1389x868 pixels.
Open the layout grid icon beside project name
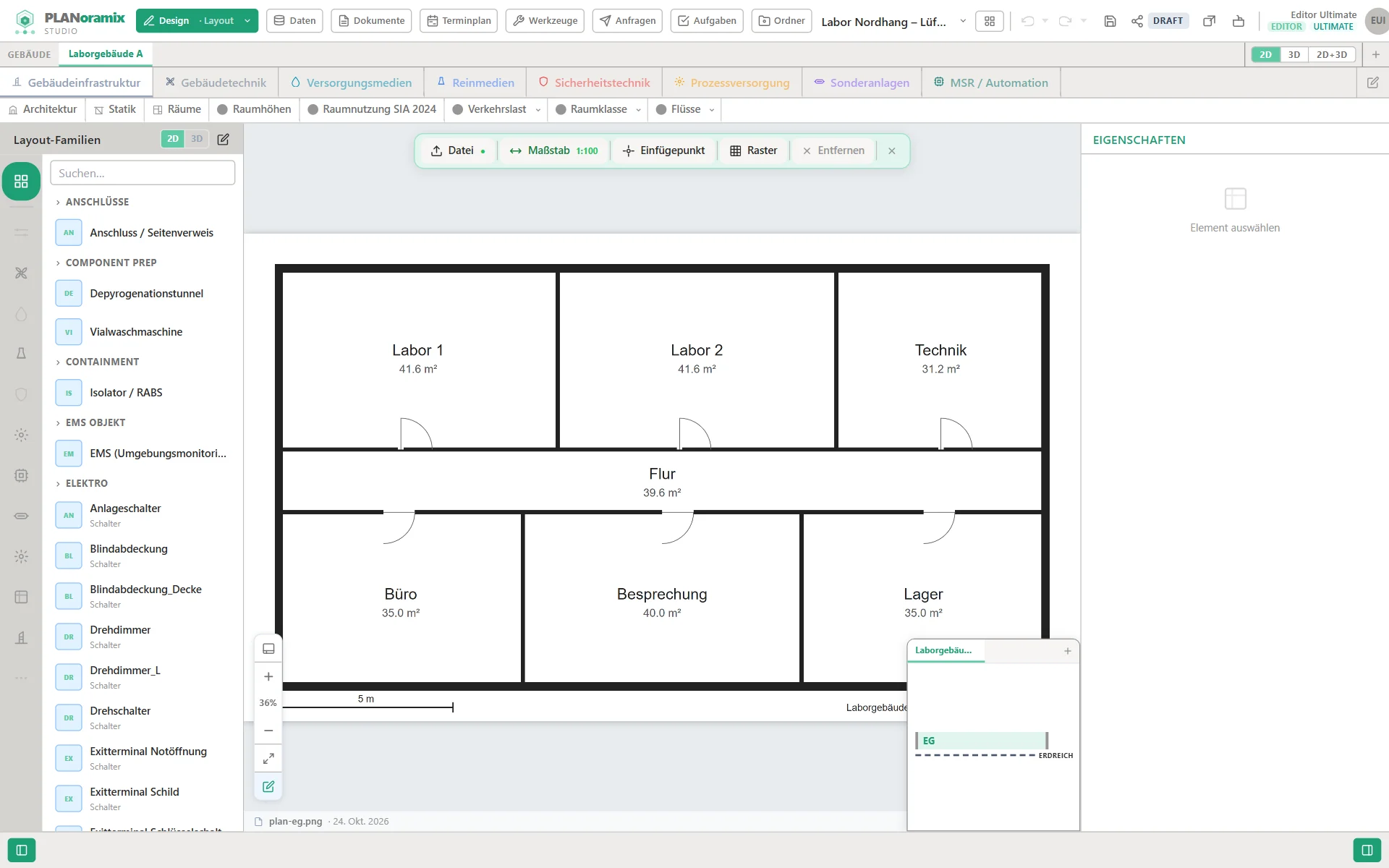990,21
